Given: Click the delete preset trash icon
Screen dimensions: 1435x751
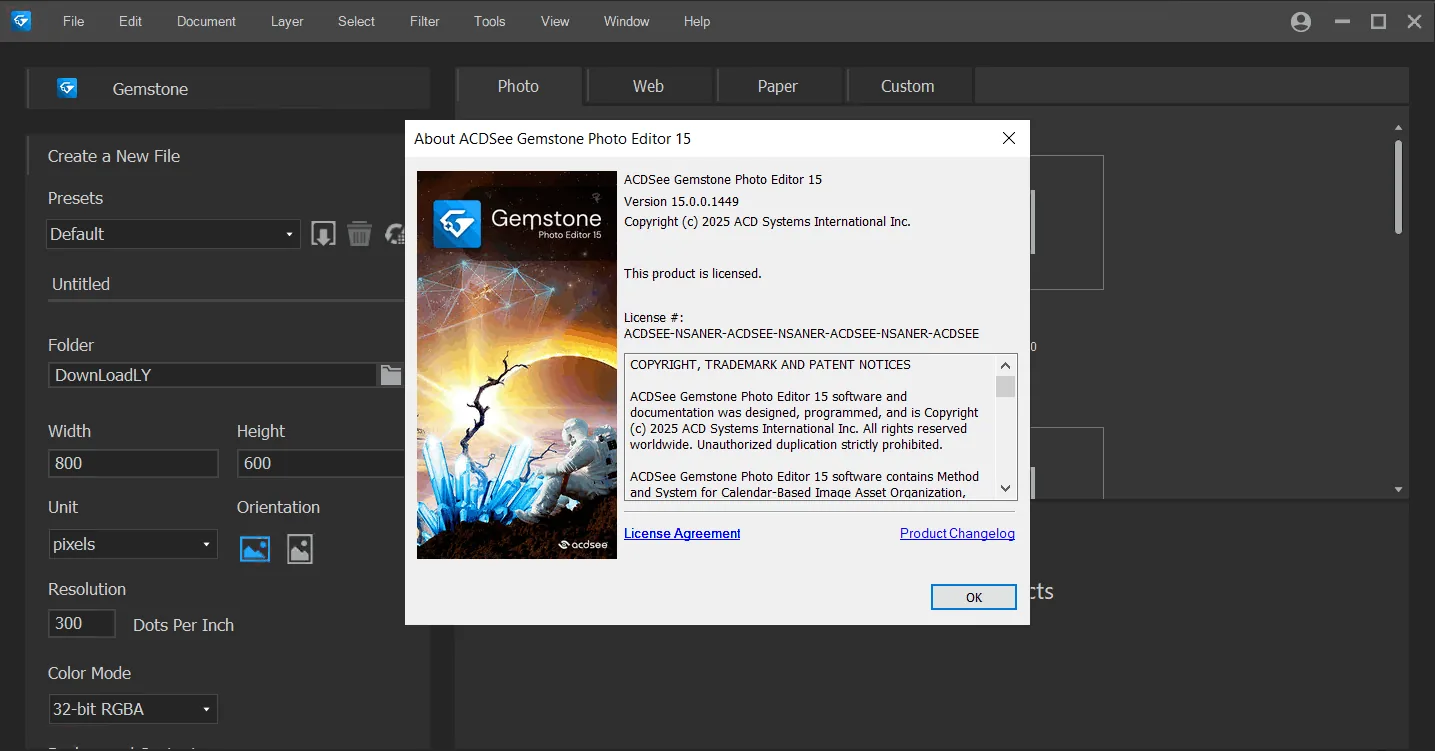Looking at the screenshot, I should coord(359,234).
